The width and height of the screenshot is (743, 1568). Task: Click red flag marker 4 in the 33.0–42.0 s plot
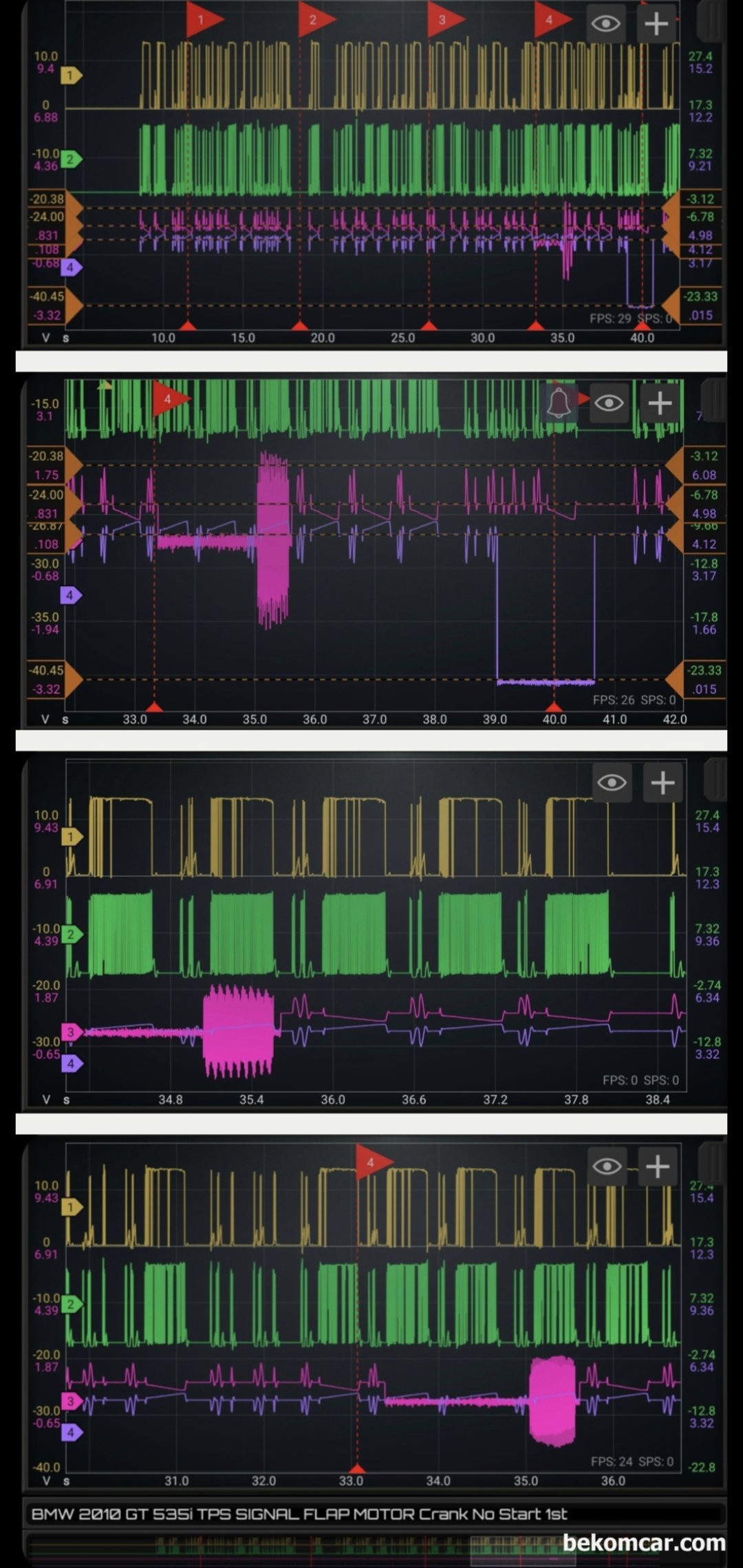click(171, 399)
